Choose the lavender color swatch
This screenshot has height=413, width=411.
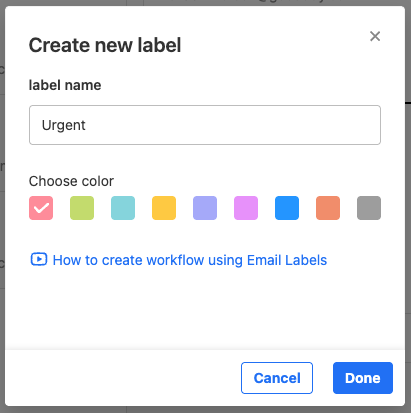(205, 208)
